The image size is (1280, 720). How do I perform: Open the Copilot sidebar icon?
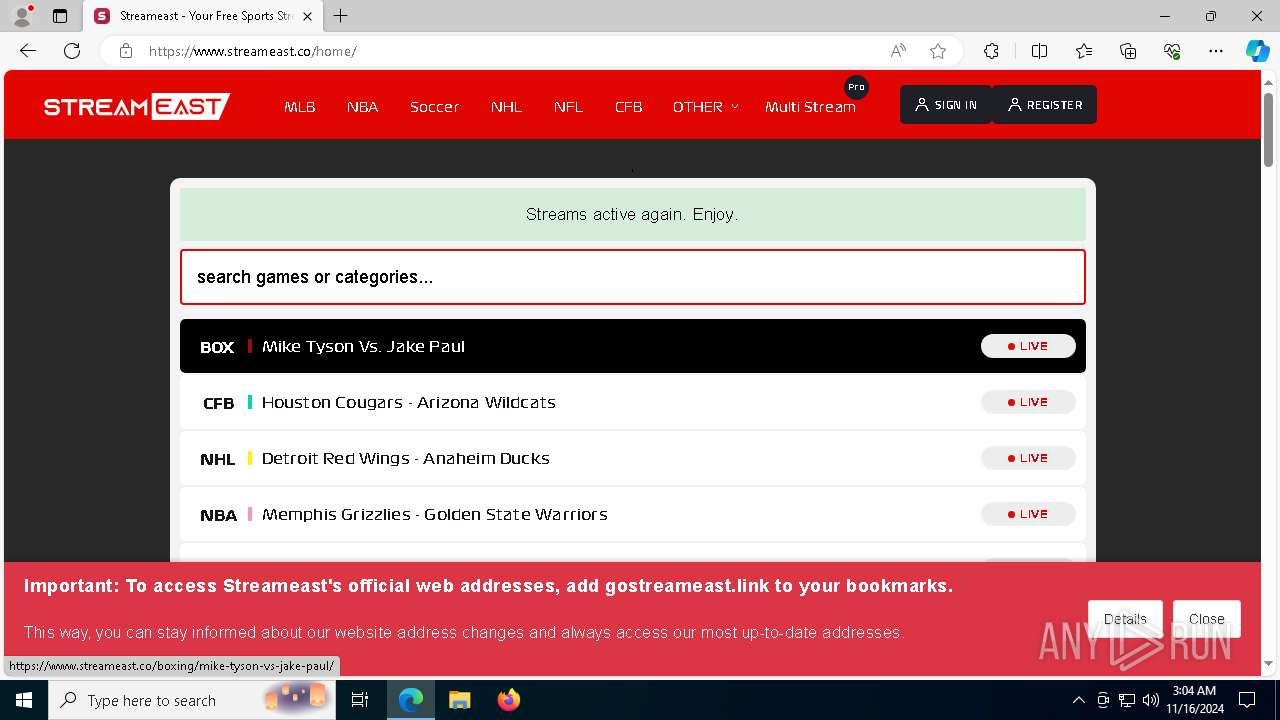[1258, 51]
